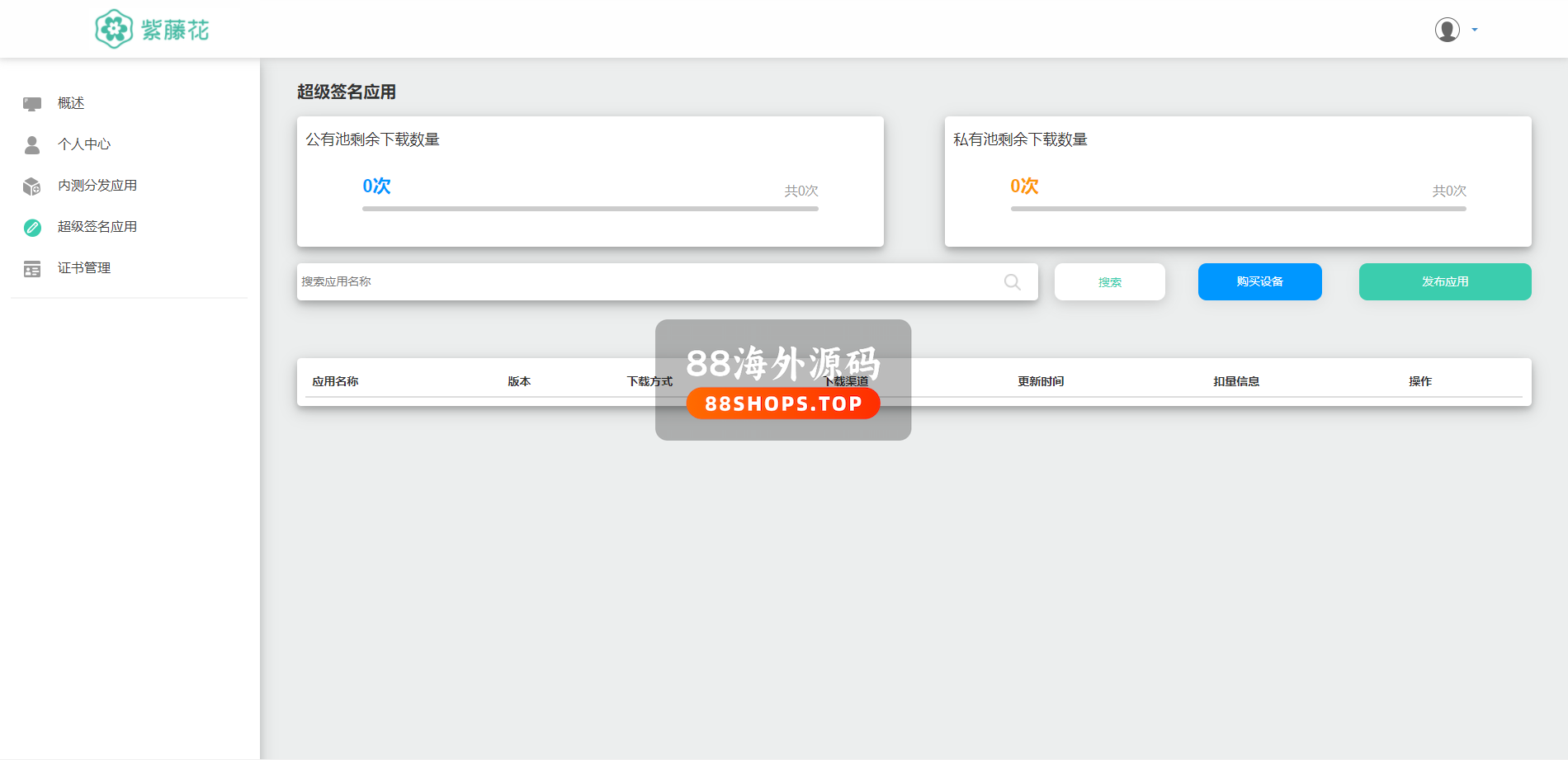The width and height of the screenshot is (1568, 760).
Task: Click the 公有池剩余下载数量 progress bar
Action: pos(590,209)
